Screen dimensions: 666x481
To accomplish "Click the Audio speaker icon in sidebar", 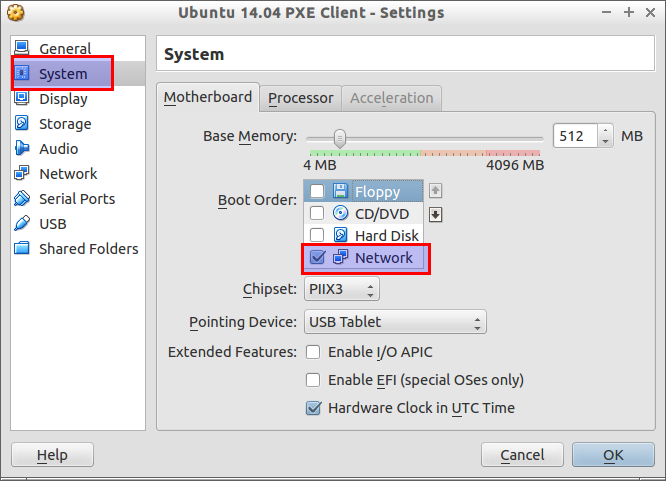I will (22, 148).
